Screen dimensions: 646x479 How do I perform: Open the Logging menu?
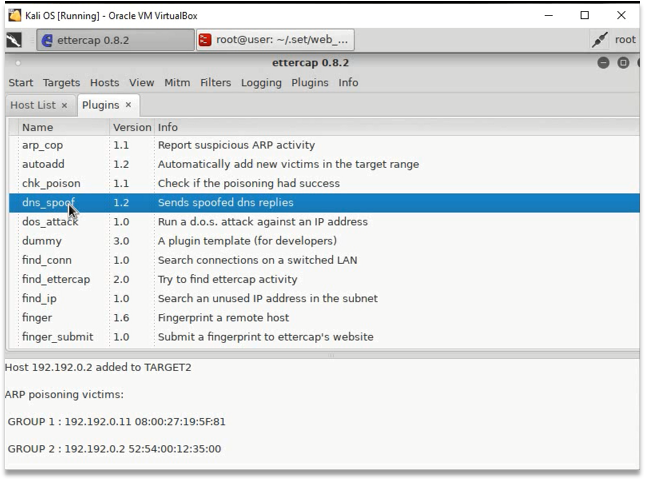[261, 83]
